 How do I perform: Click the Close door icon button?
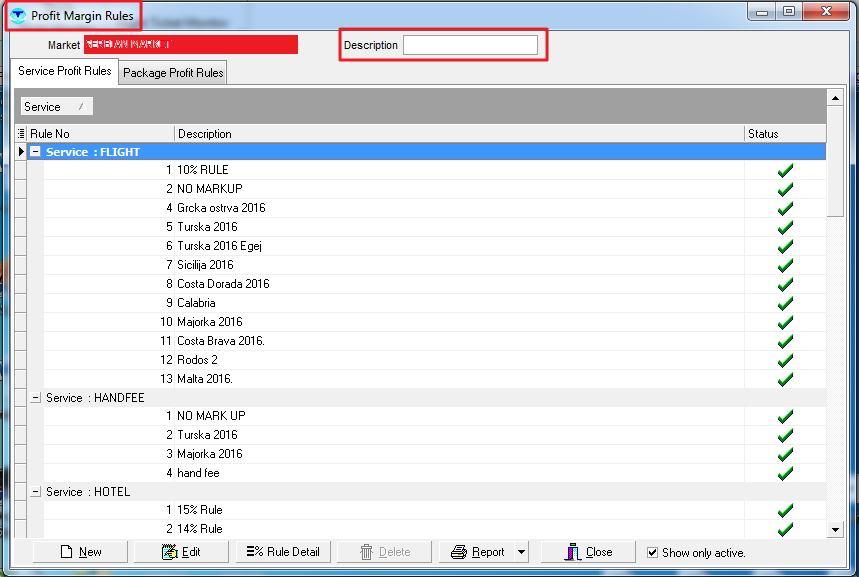[x=574, y=552]
